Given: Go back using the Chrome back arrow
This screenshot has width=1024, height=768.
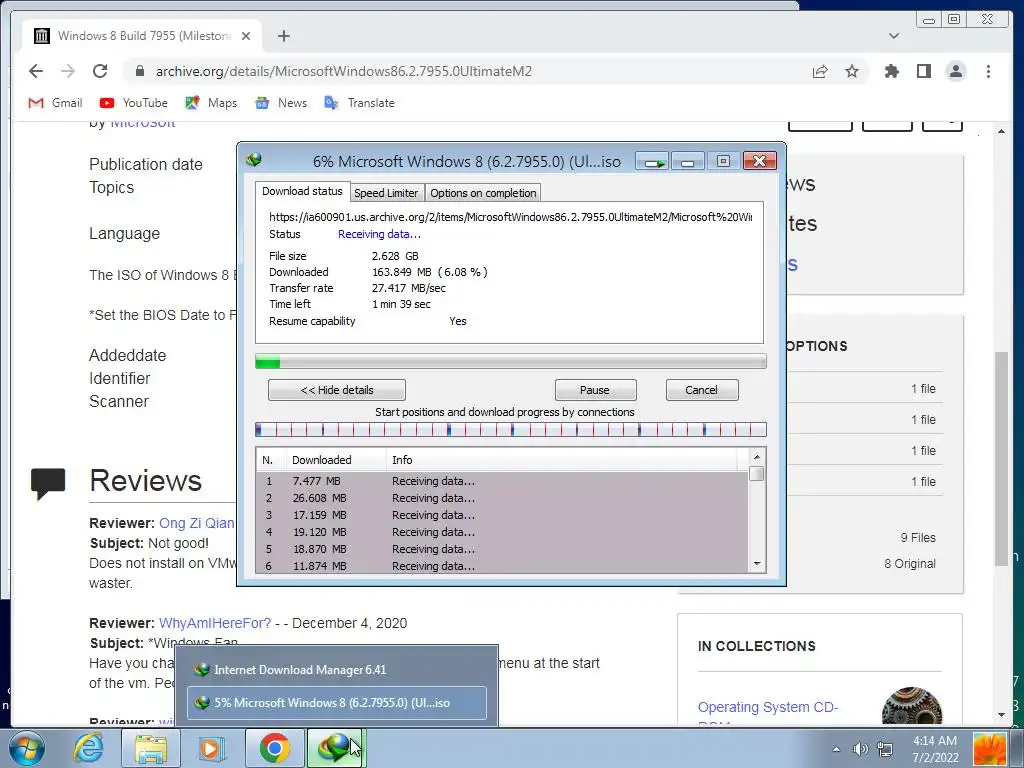Looking at the screenshot, I should (x=36, y=71).
